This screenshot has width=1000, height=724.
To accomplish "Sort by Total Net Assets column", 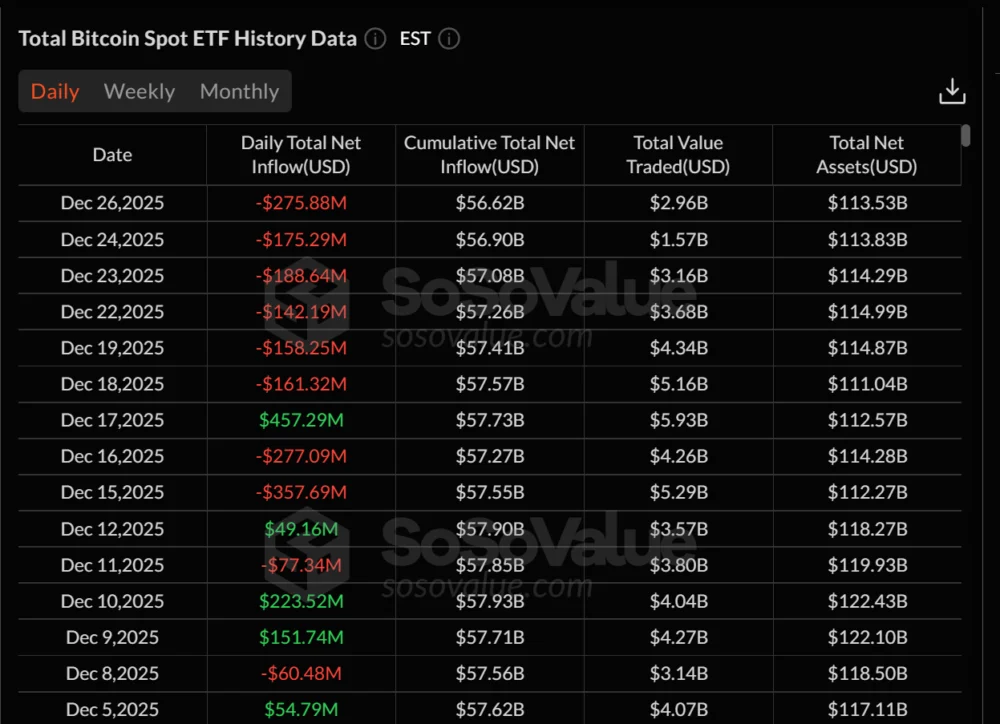I will 866,154.
